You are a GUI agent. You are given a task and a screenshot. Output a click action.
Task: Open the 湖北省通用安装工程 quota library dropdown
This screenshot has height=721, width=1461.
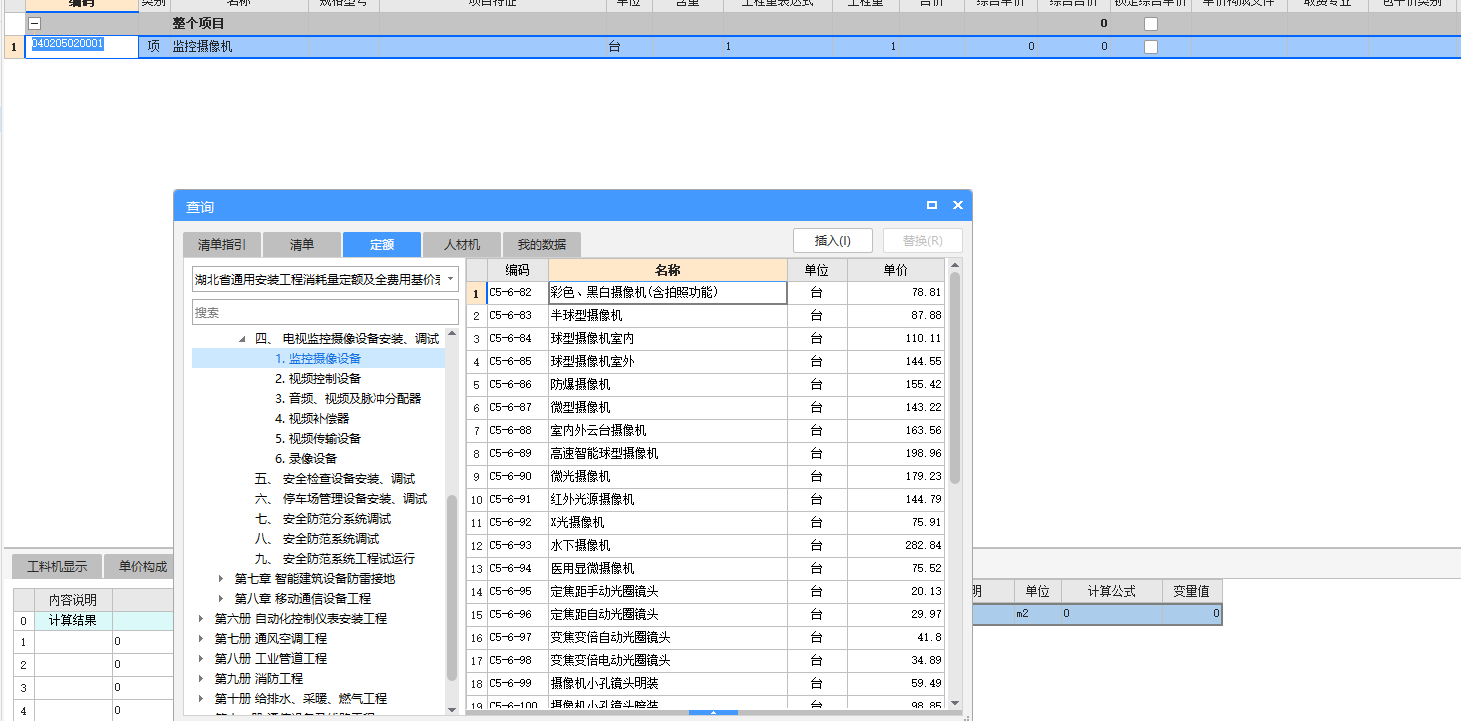(x=451, y=279)
